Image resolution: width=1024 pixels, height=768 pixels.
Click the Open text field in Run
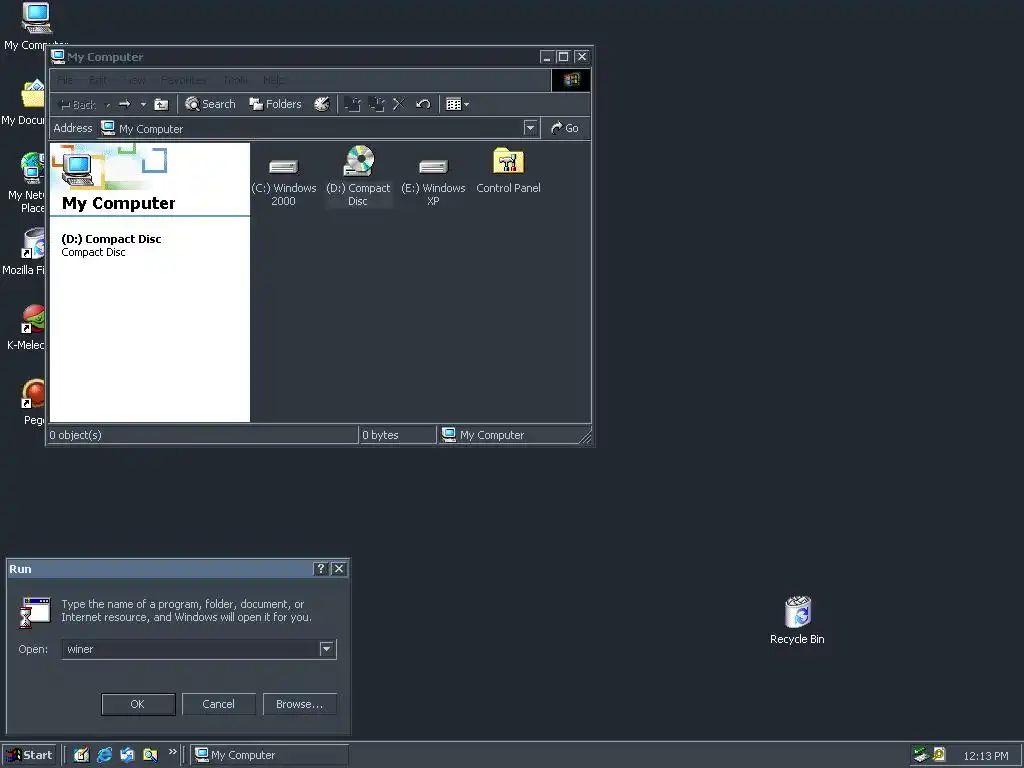(191, 649)
